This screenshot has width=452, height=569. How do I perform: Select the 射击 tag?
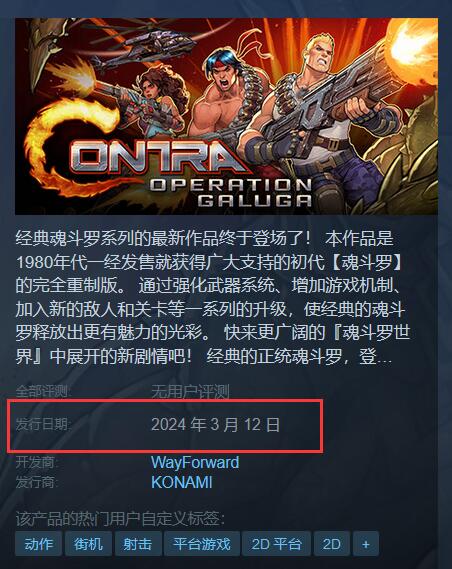(x=138, y=544)
